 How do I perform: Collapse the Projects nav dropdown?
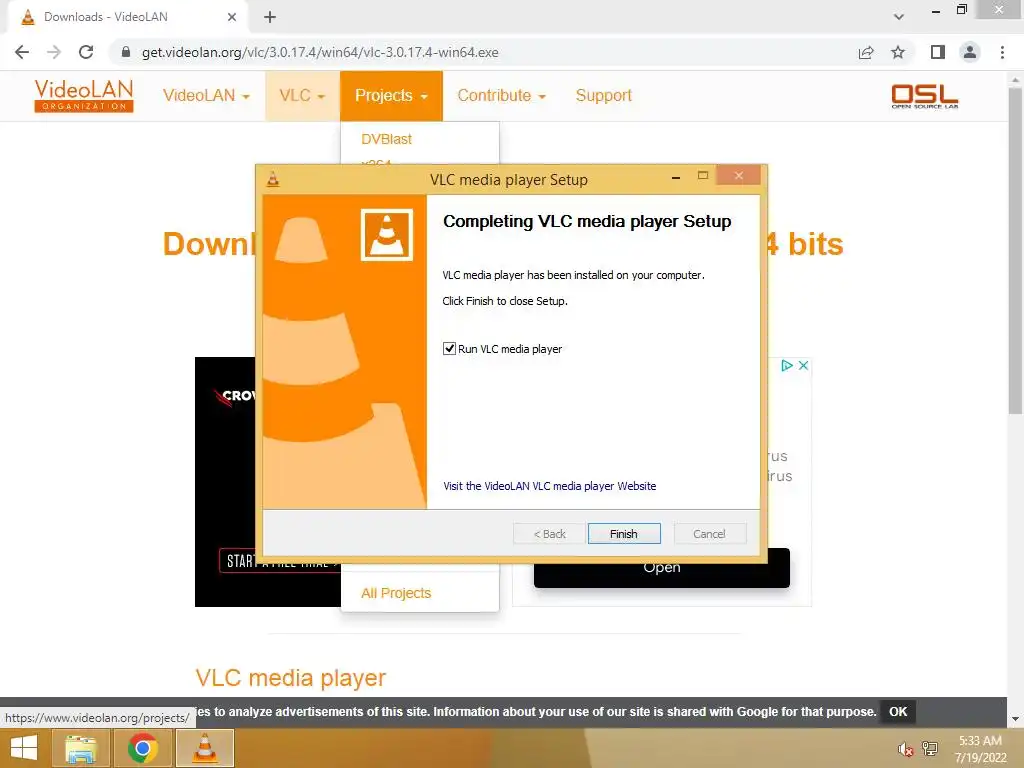pyautogui.click(x=391, y=95)
